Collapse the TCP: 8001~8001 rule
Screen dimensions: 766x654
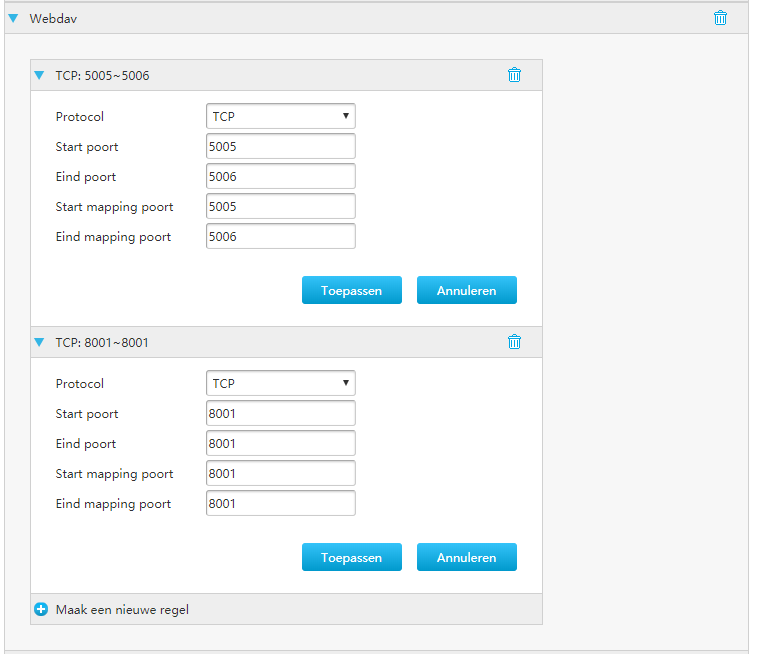click(x=39, y=342)
